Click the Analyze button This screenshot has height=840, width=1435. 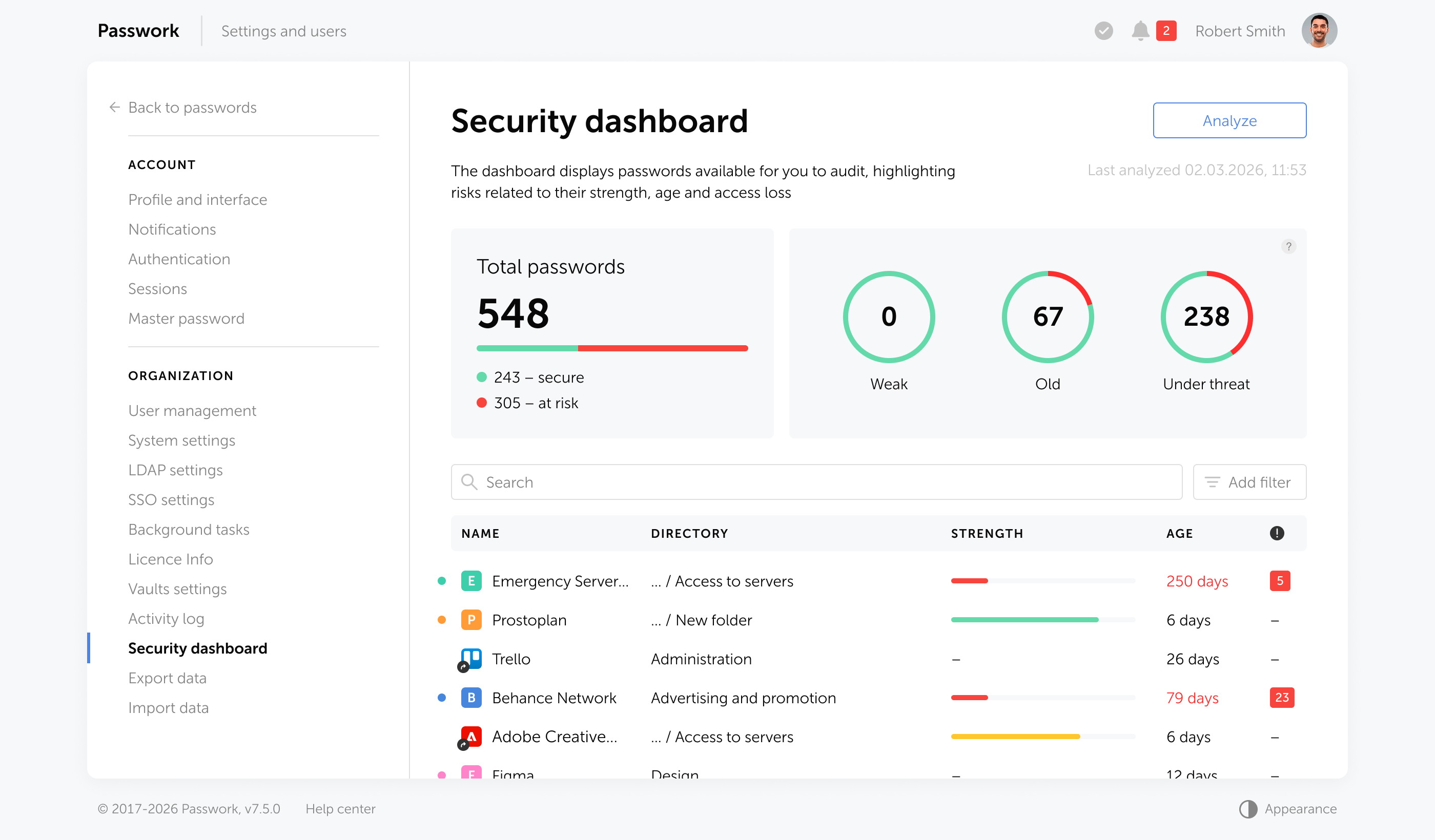click(1229, 120)
